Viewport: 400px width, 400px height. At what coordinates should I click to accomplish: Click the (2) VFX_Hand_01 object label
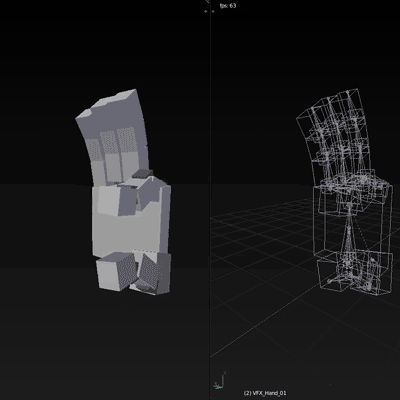click(x=265, y=393)
